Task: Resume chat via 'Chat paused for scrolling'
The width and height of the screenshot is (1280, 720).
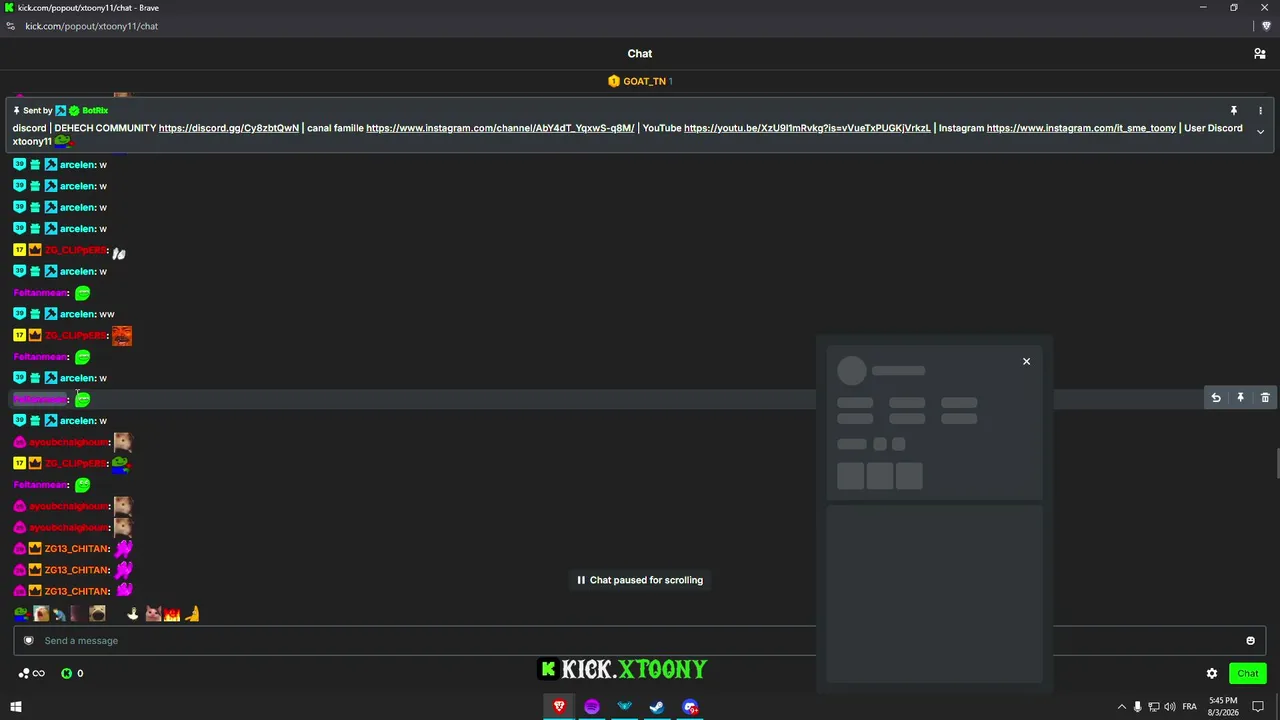Action: (x=640, y=580)
